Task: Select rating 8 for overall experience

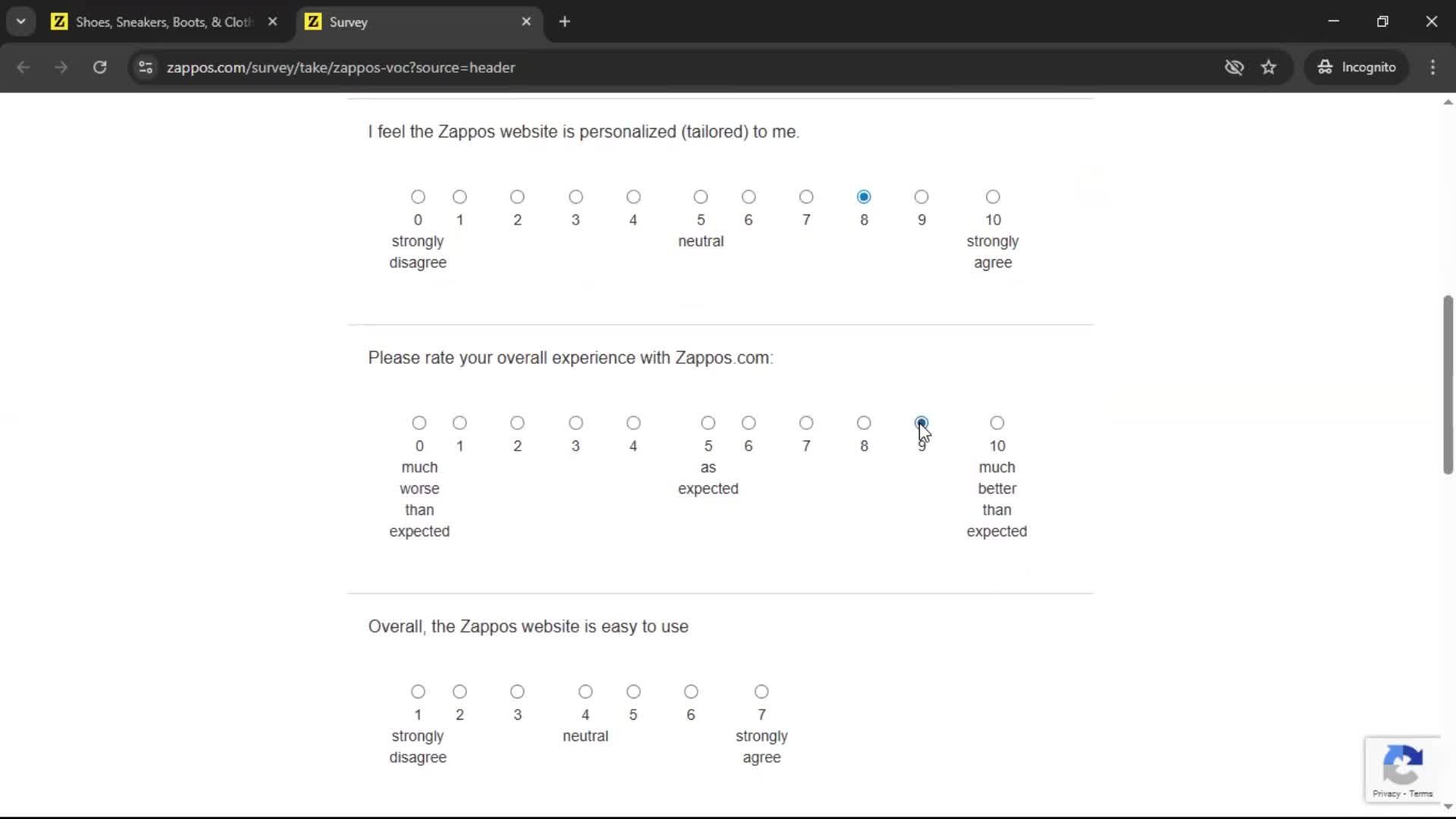Action: tap(864, 423)
